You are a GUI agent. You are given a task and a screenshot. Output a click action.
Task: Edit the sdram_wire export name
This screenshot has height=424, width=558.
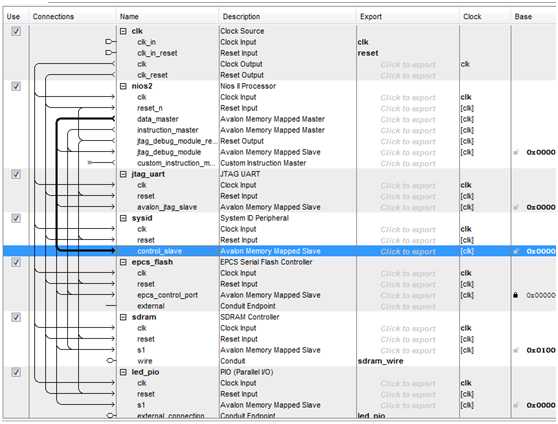coord(380,361)
